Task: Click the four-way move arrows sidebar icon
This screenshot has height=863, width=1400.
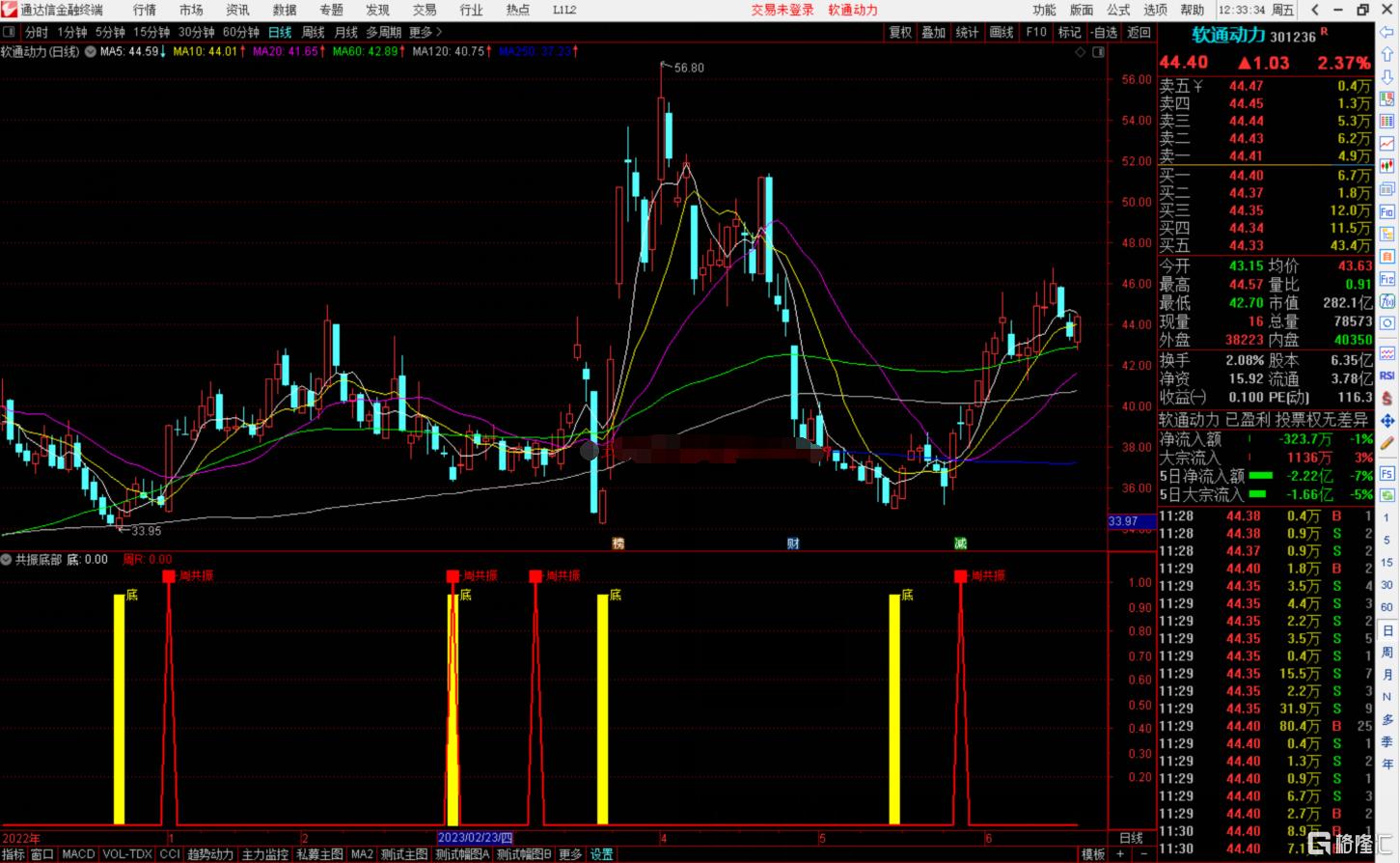Action: 1387,421
